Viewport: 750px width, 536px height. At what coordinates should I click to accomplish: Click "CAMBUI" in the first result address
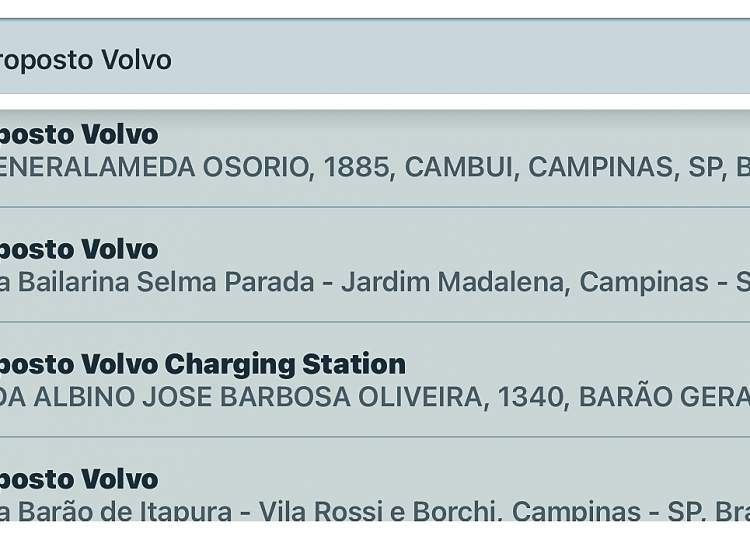click(x=456, y=167)
